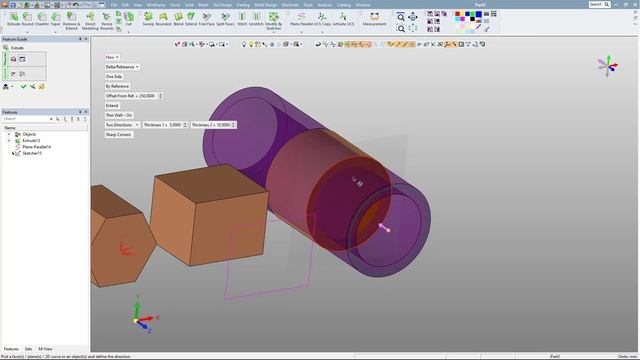
Task: Select the Blend face tool
Action: [178, 19]
